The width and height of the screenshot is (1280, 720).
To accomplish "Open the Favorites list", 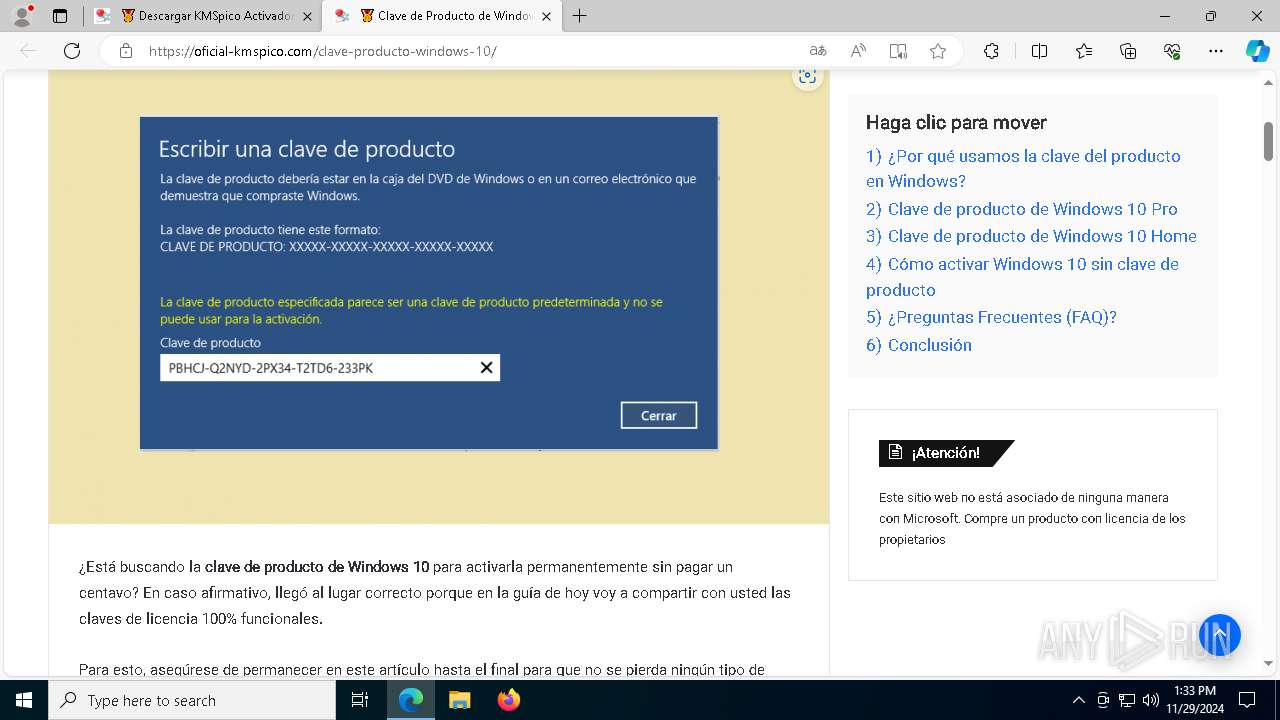I will (1084, 51).
